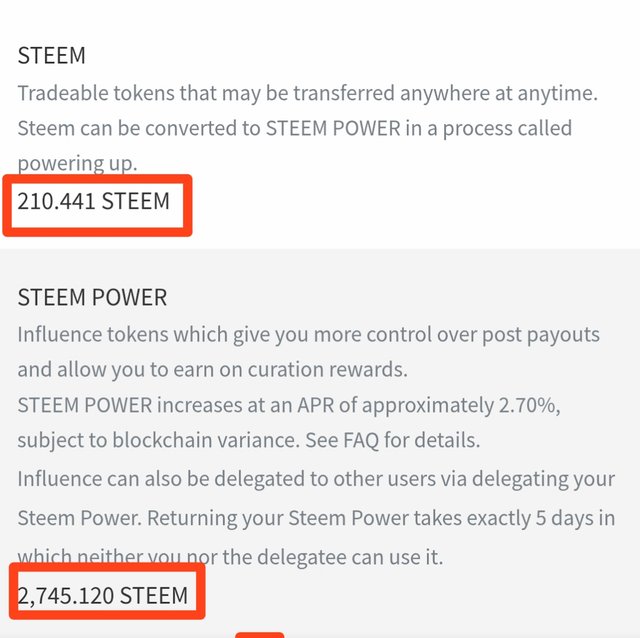Click the STEEM section heading
This screenshot has width=640, height=638.
51,56
